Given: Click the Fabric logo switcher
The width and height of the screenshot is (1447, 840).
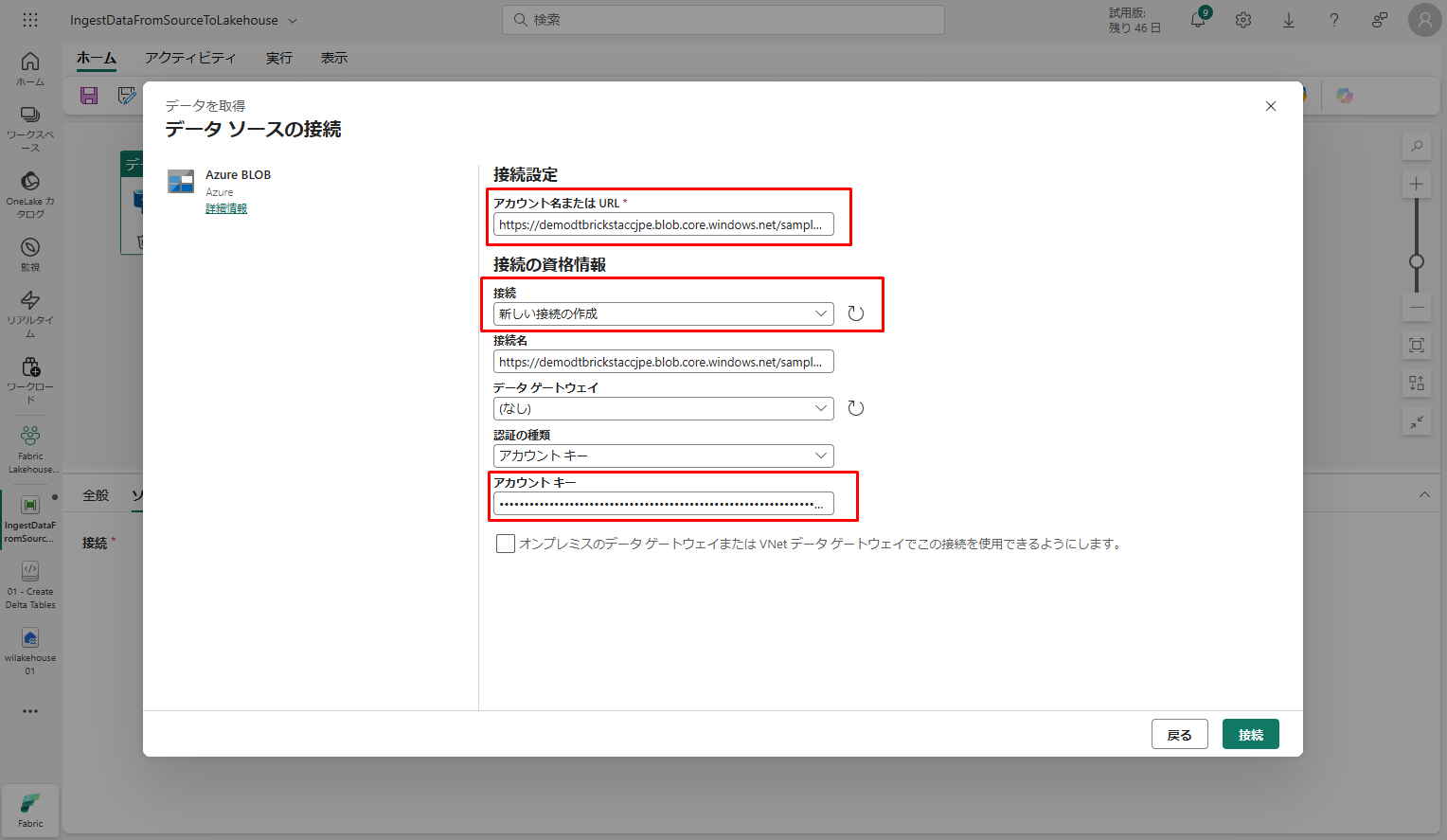Looking at the screenshot, I should click(30, 811).
